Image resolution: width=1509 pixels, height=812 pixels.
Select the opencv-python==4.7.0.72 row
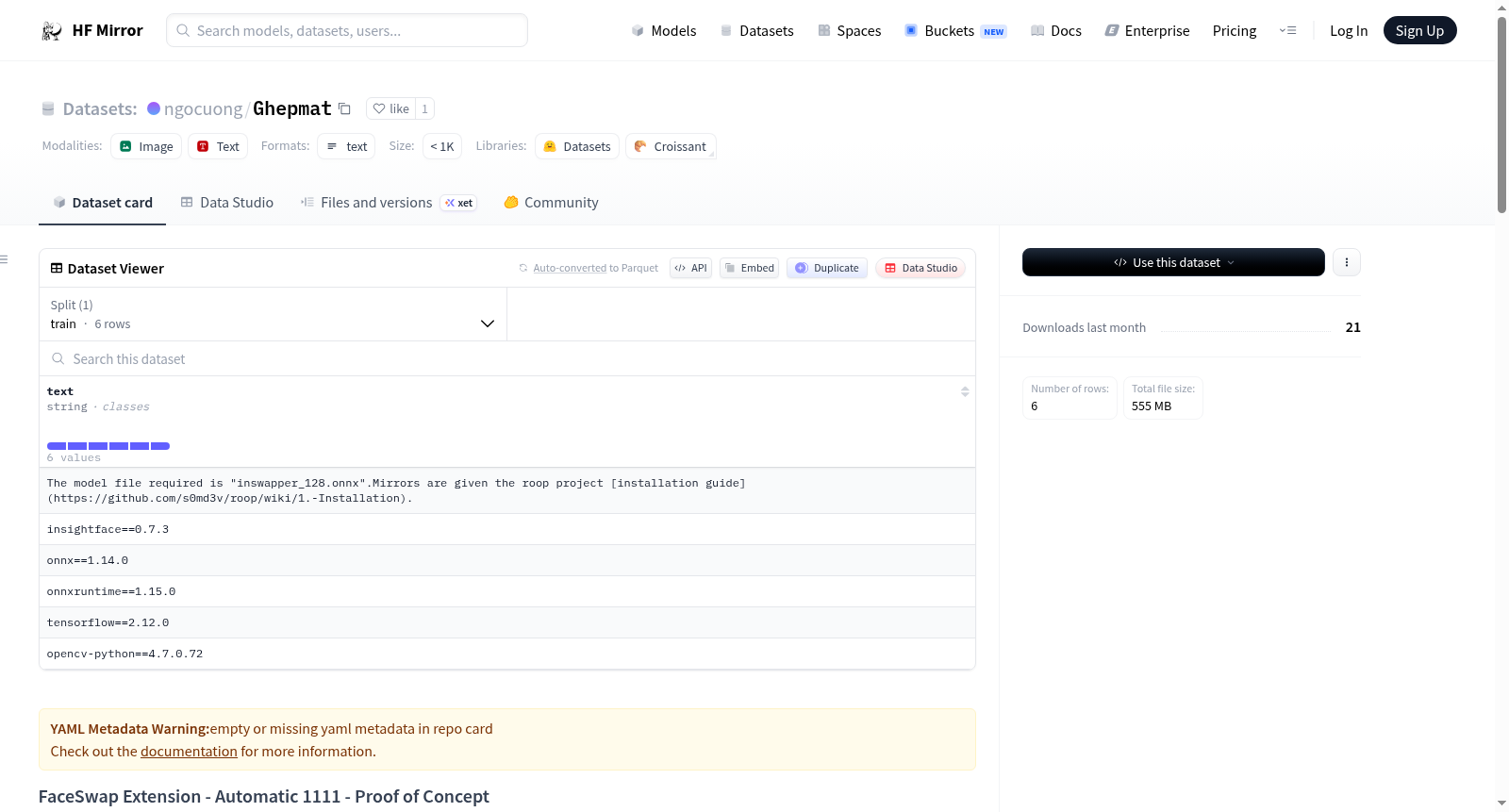507,654
